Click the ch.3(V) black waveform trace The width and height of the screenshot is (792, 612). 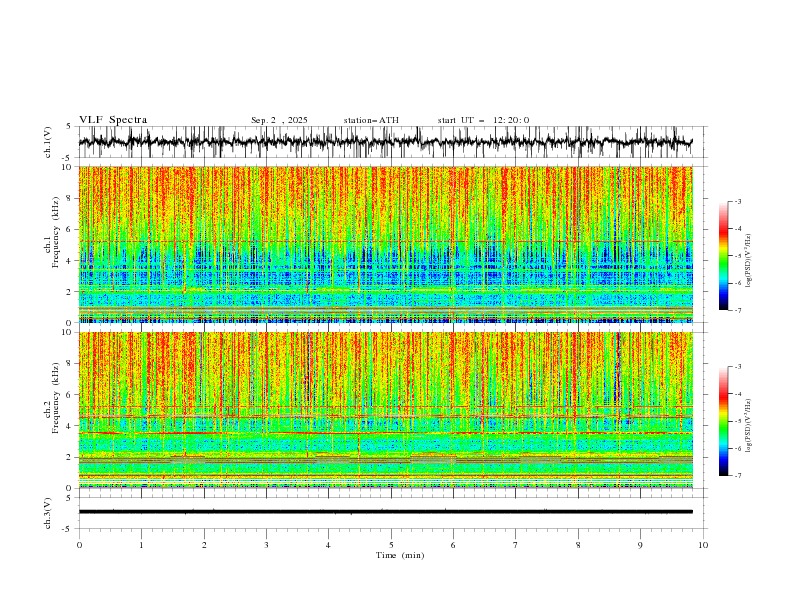[x=386, y=512]
